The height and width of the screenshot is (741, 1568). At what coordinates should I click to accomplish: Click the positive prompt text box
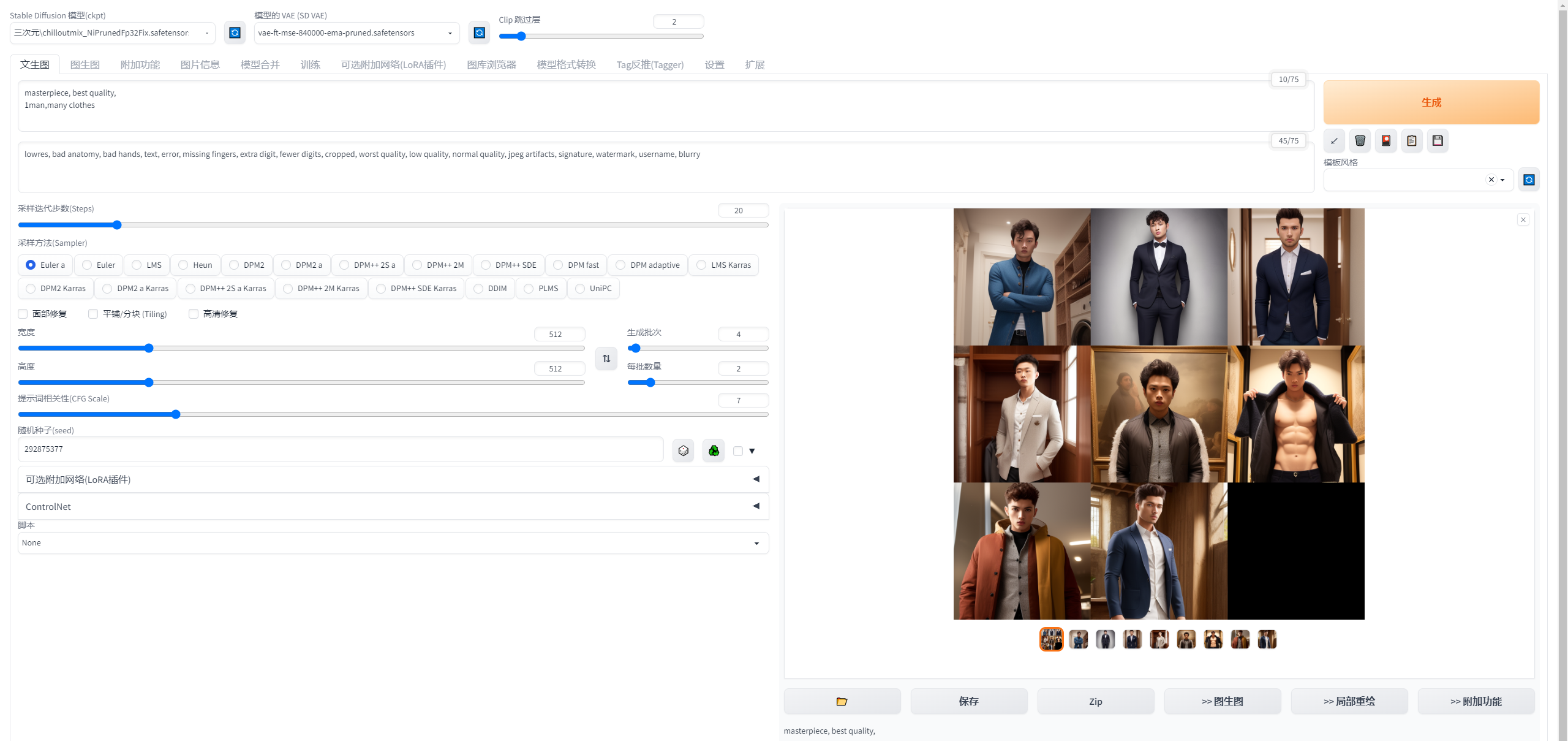(666, 105)
